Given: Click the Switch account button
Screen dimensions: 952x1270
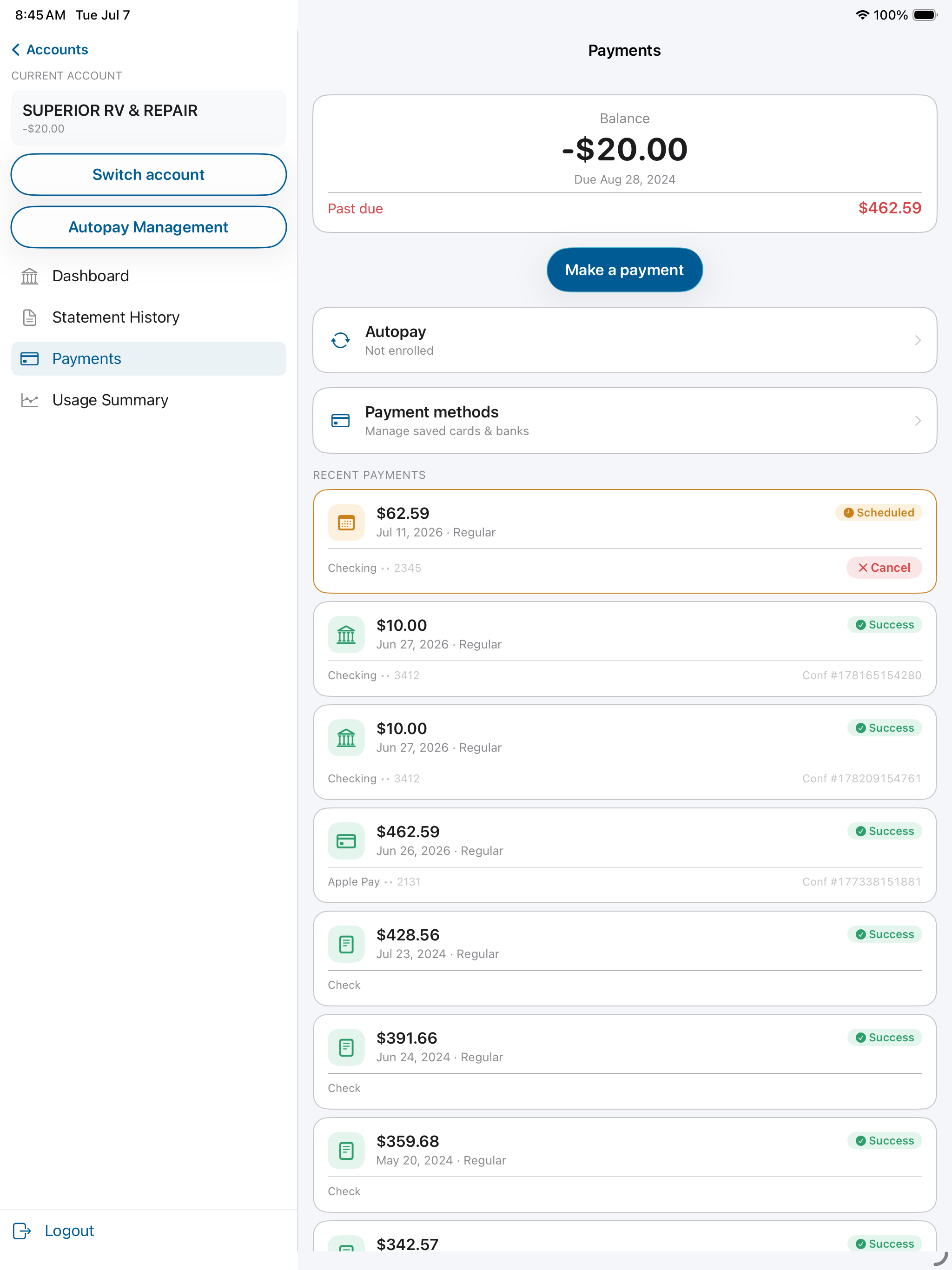Looking at the screenshot, I should [149, 174].
